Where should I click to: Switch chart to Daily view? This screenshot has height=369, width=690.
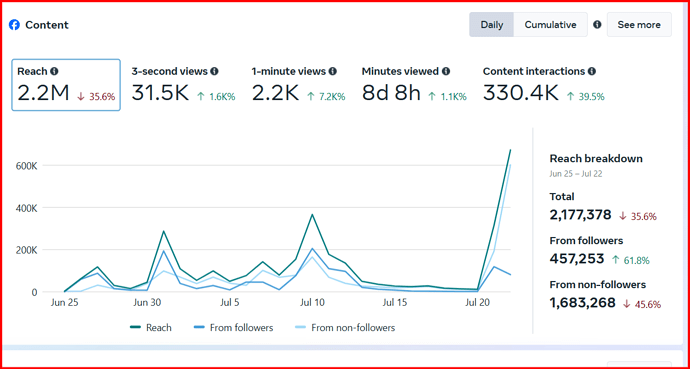492,25
